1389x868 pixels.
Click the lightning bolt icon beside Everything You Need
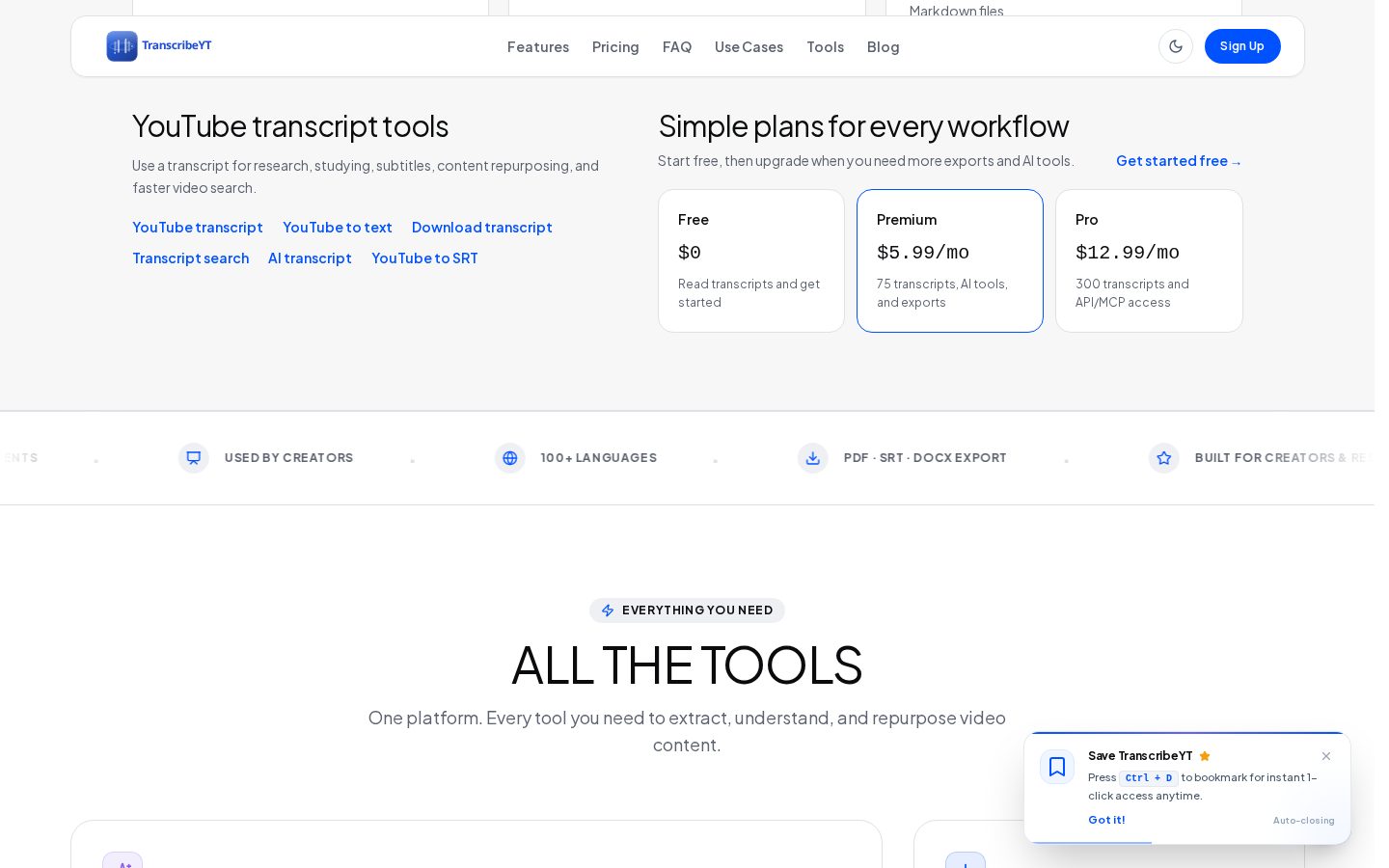click(x=608, y=610)
